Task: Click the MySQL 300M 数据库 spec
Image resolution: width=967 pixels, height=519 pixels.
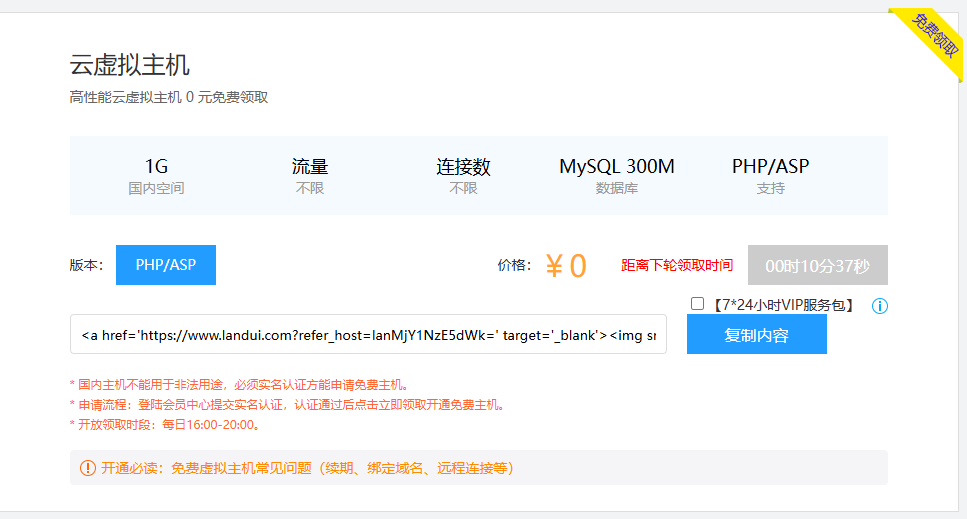Action: [x=617, y=176]
